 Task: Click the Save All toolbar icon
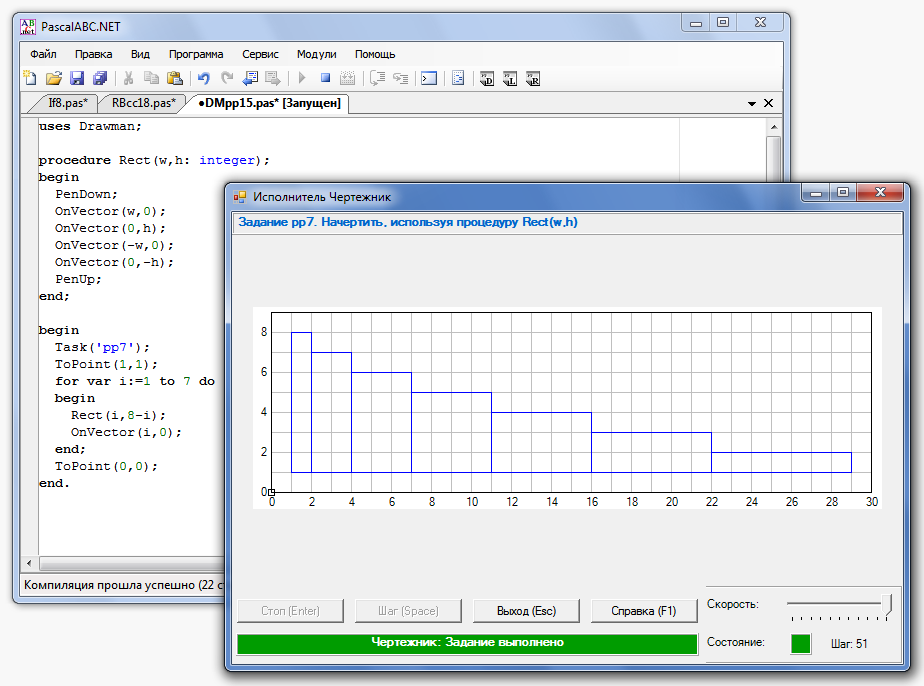pos(100,78)
